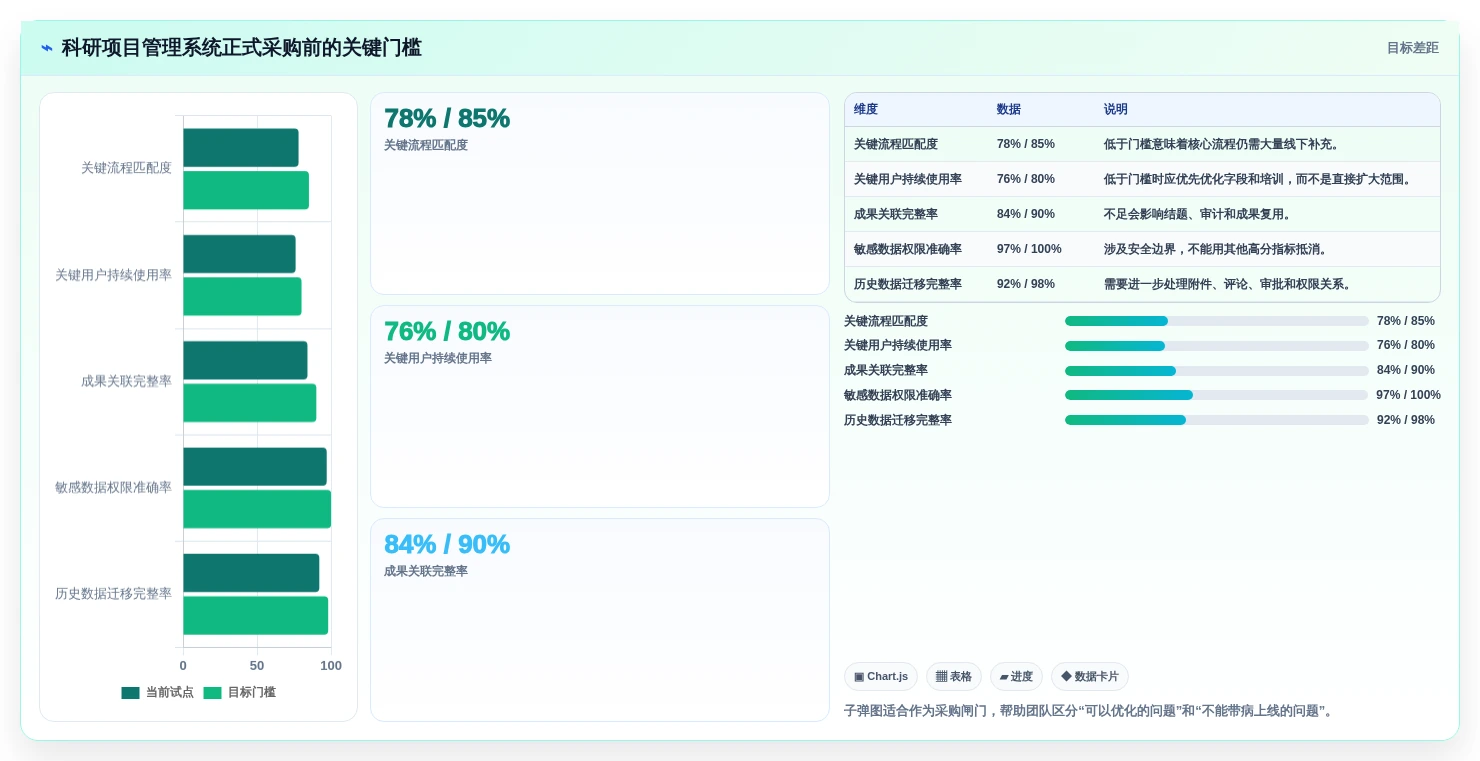Click the 数据卡片 tag chip
1480x761 pixels.
click(x=1090, y=677)
